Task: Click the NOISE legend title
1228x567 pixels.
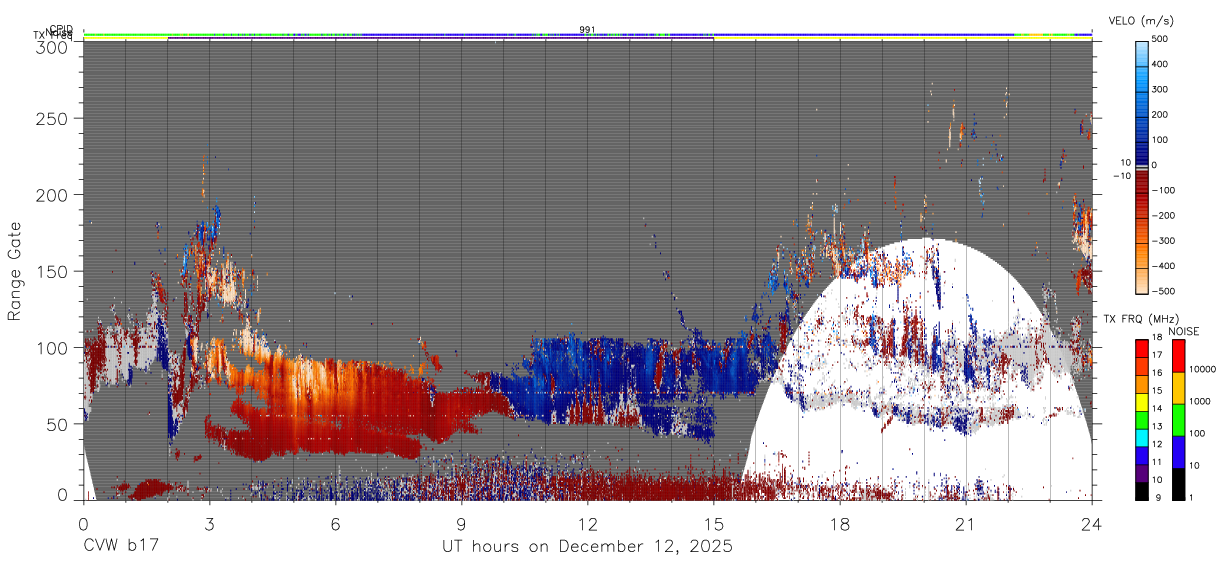Action: [1183, 330]
